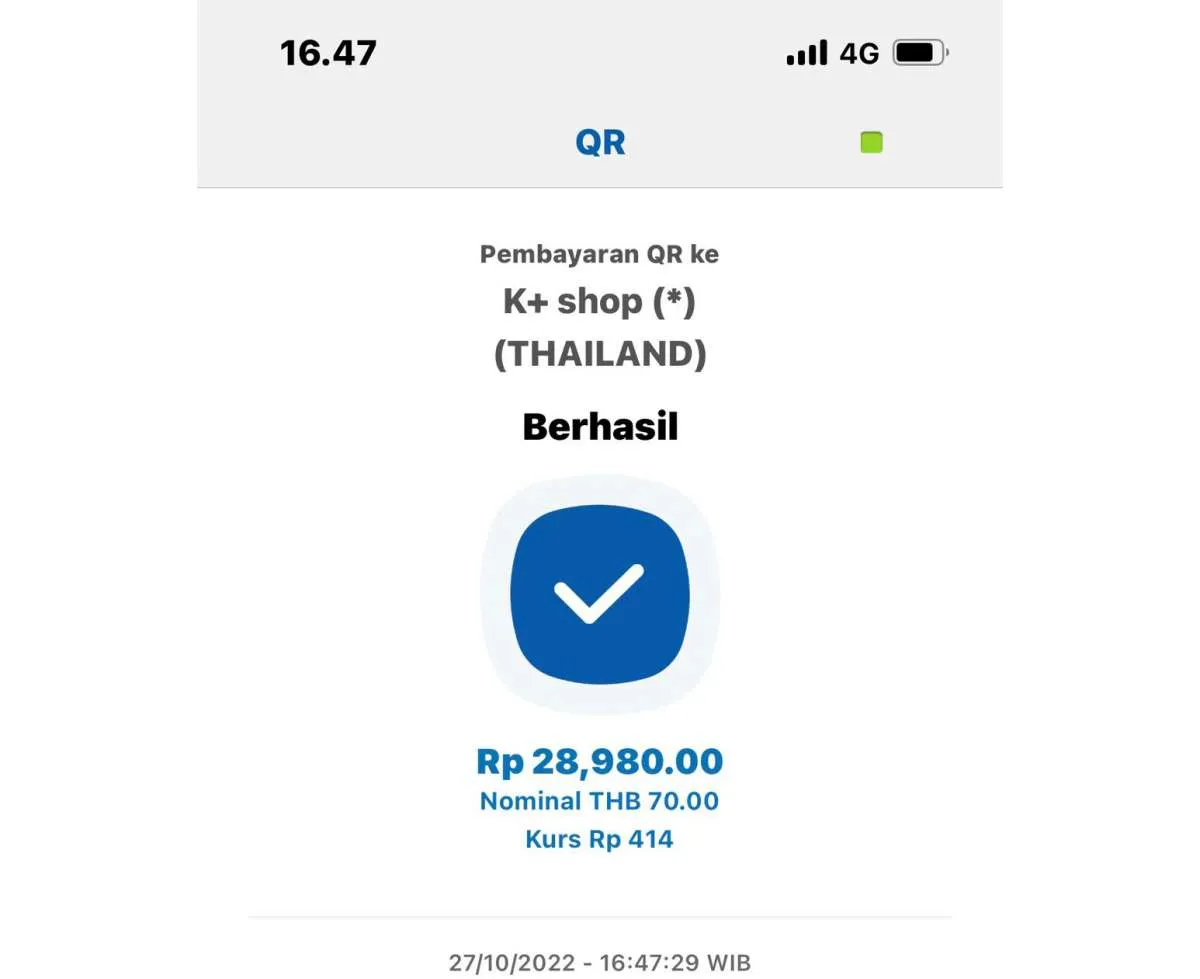Tap the blue checkmark success icon

coord(600,594)
